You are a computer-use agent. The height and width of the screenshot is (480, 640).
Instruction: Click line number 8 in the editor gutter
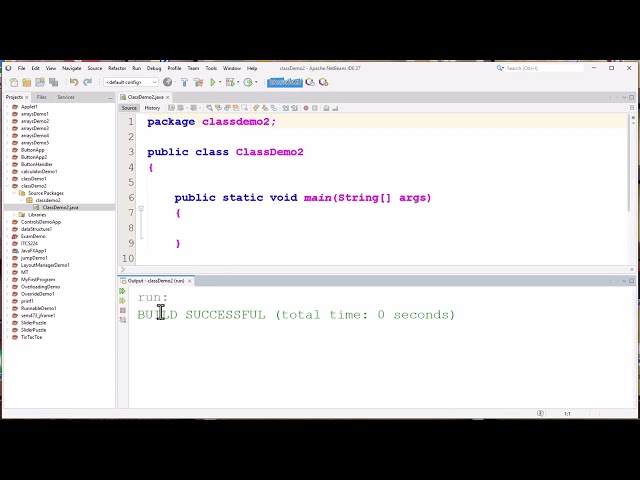tap(131, 228)
